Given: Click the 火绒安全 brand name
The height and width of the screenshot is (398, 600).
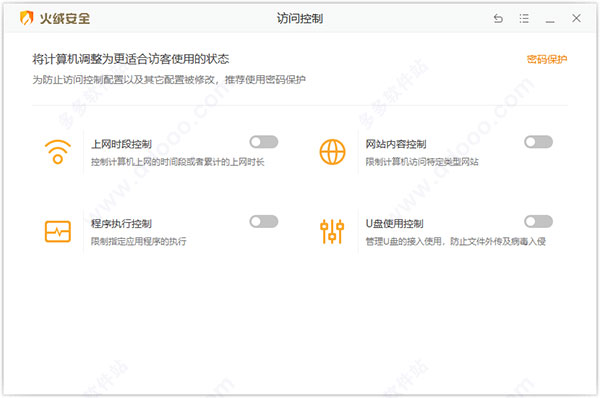Looking at the screenshot, I should pos(65,18).
